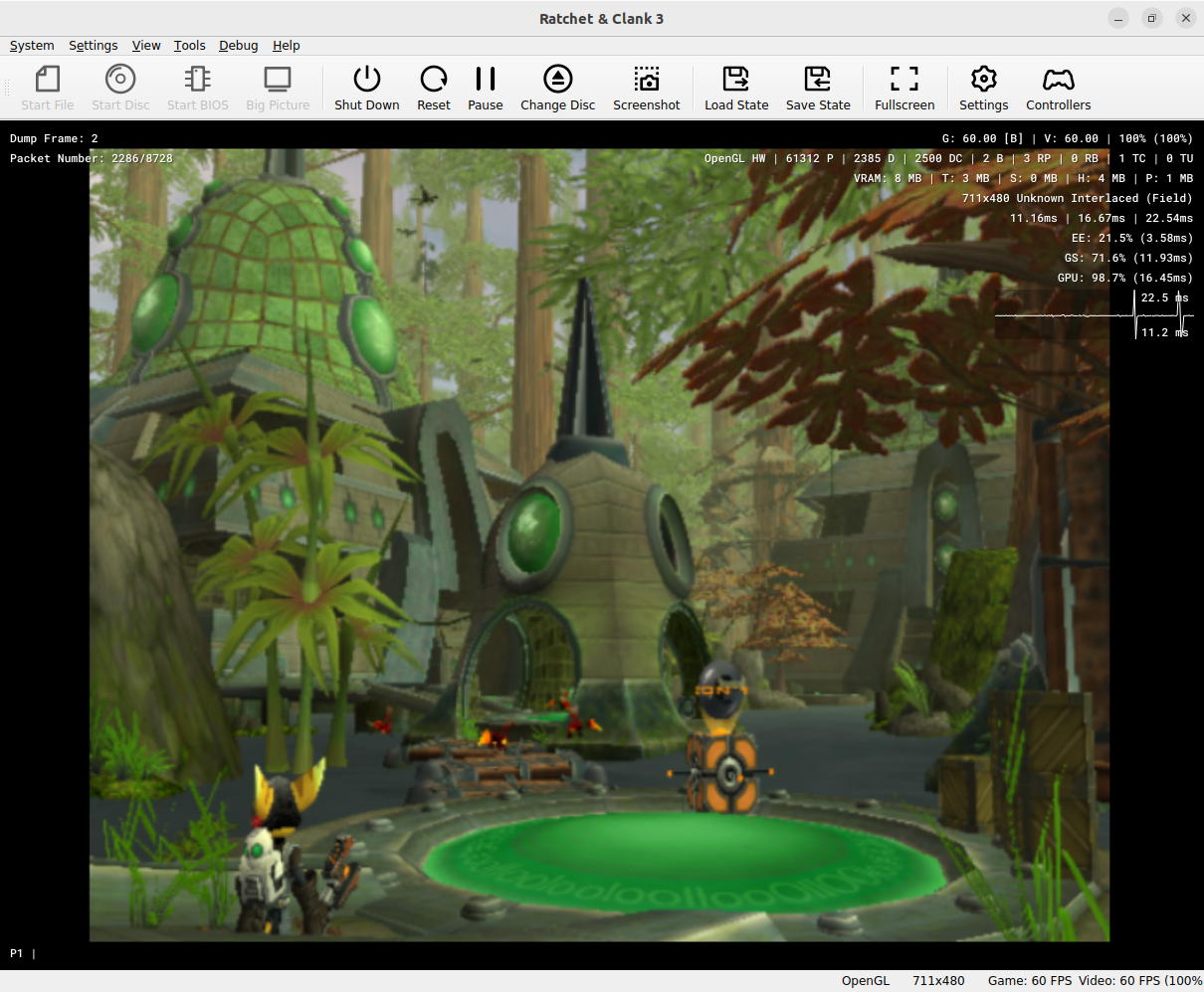Maximize the emulator window
The width and height of the screenshot is (1204, 992).
[x=1152, y=18]
